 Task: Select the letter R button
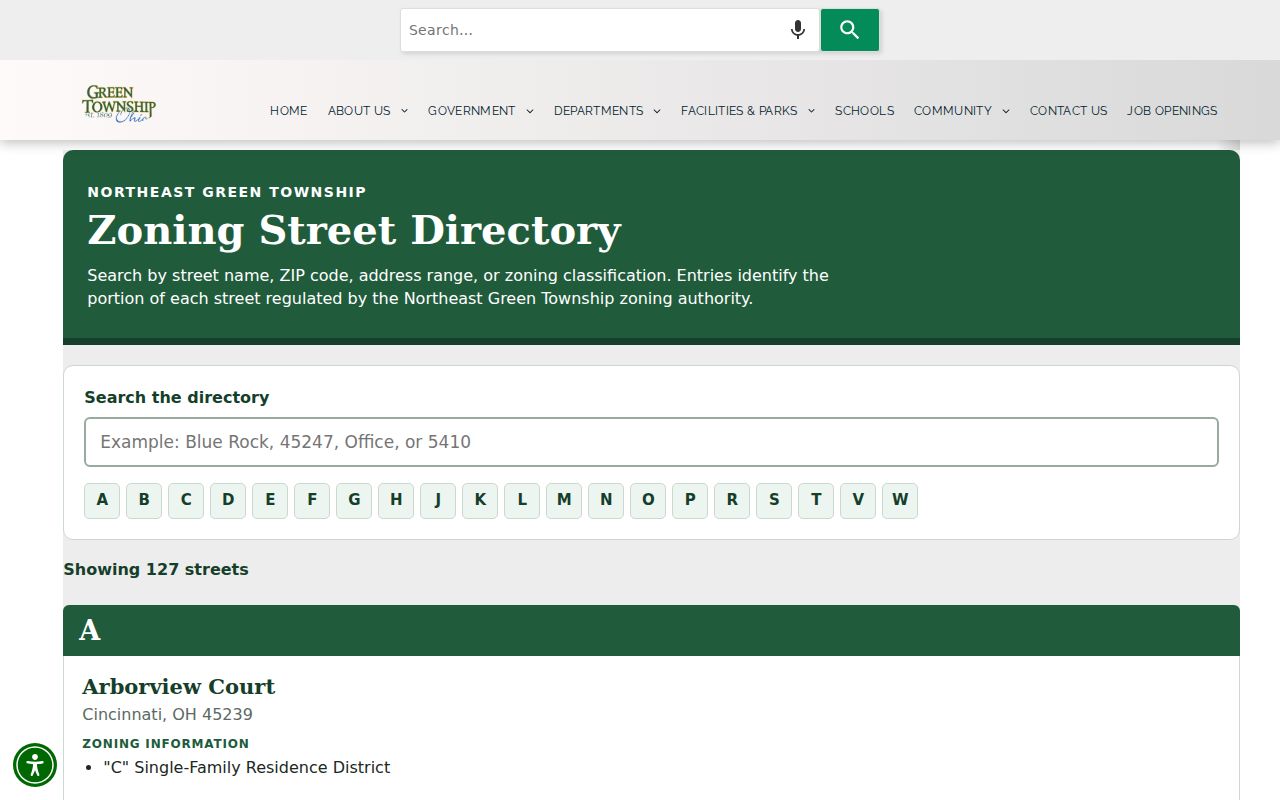732,501
